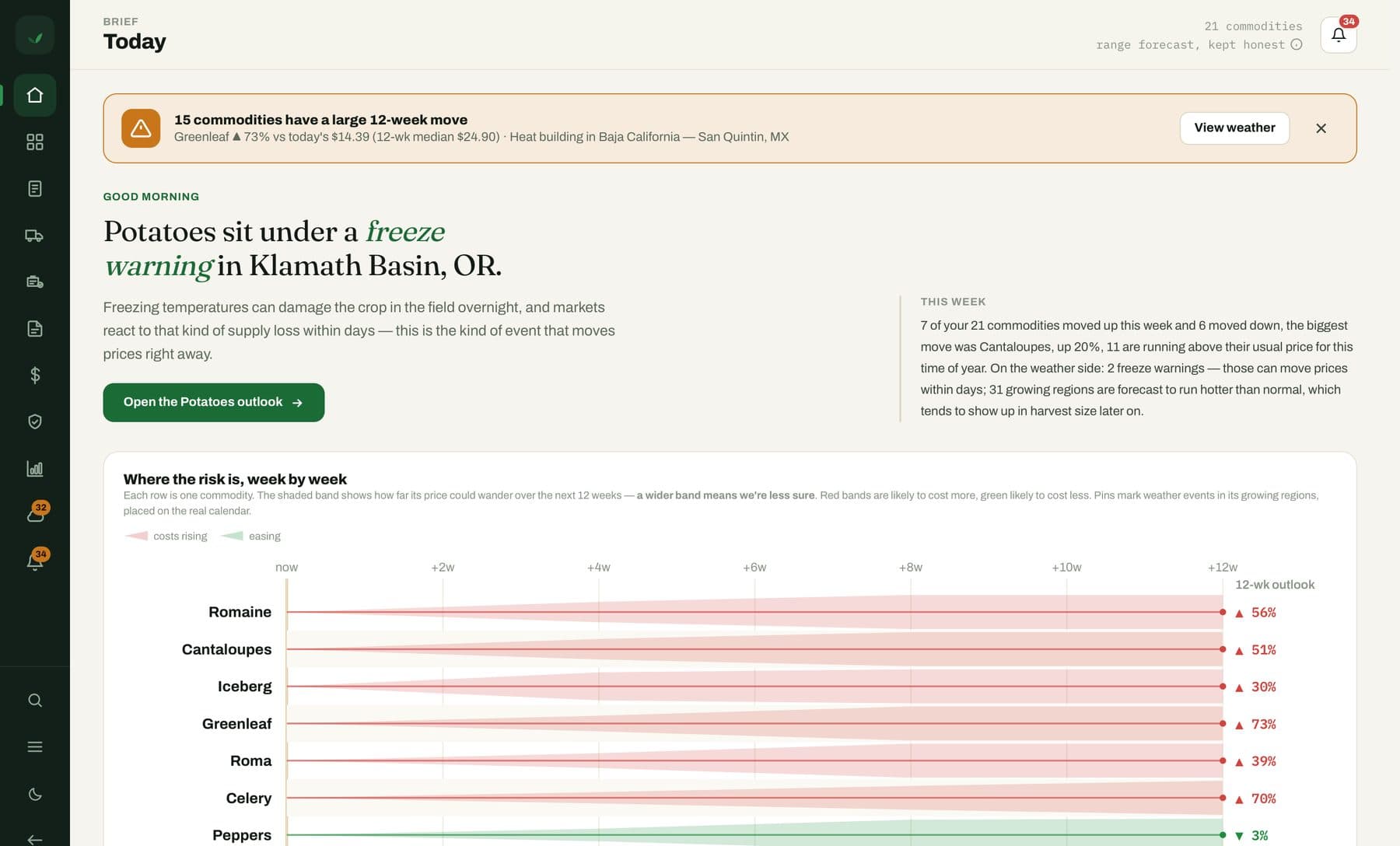The height and width of the screenshot is (846, 1400).
Task: Open the bar chart analytics icon
Action: coord(35,468)
